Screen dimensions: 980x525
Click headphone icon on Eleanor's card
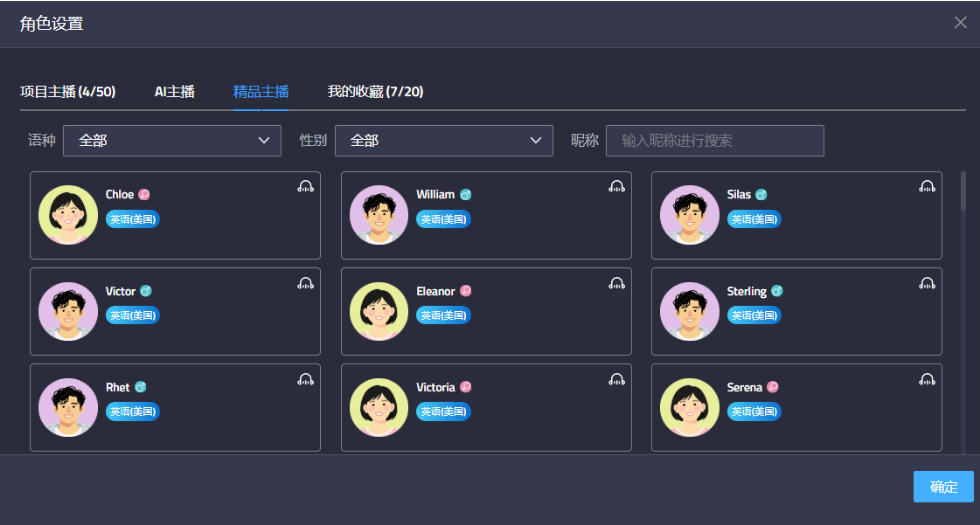(617, 283)
